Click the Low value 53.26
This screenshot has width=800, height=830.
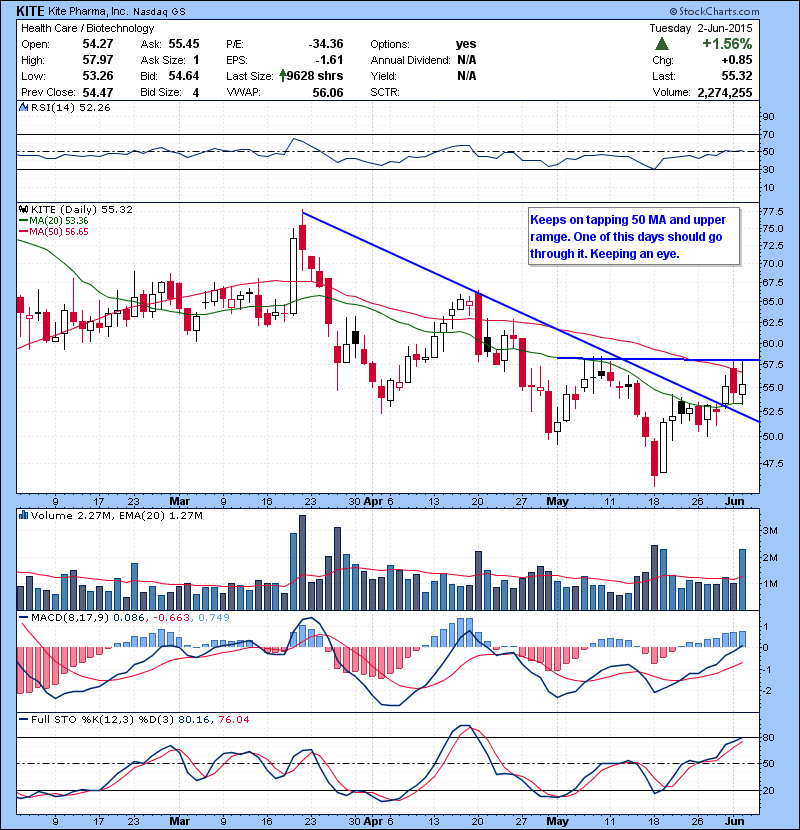point(98,76)
